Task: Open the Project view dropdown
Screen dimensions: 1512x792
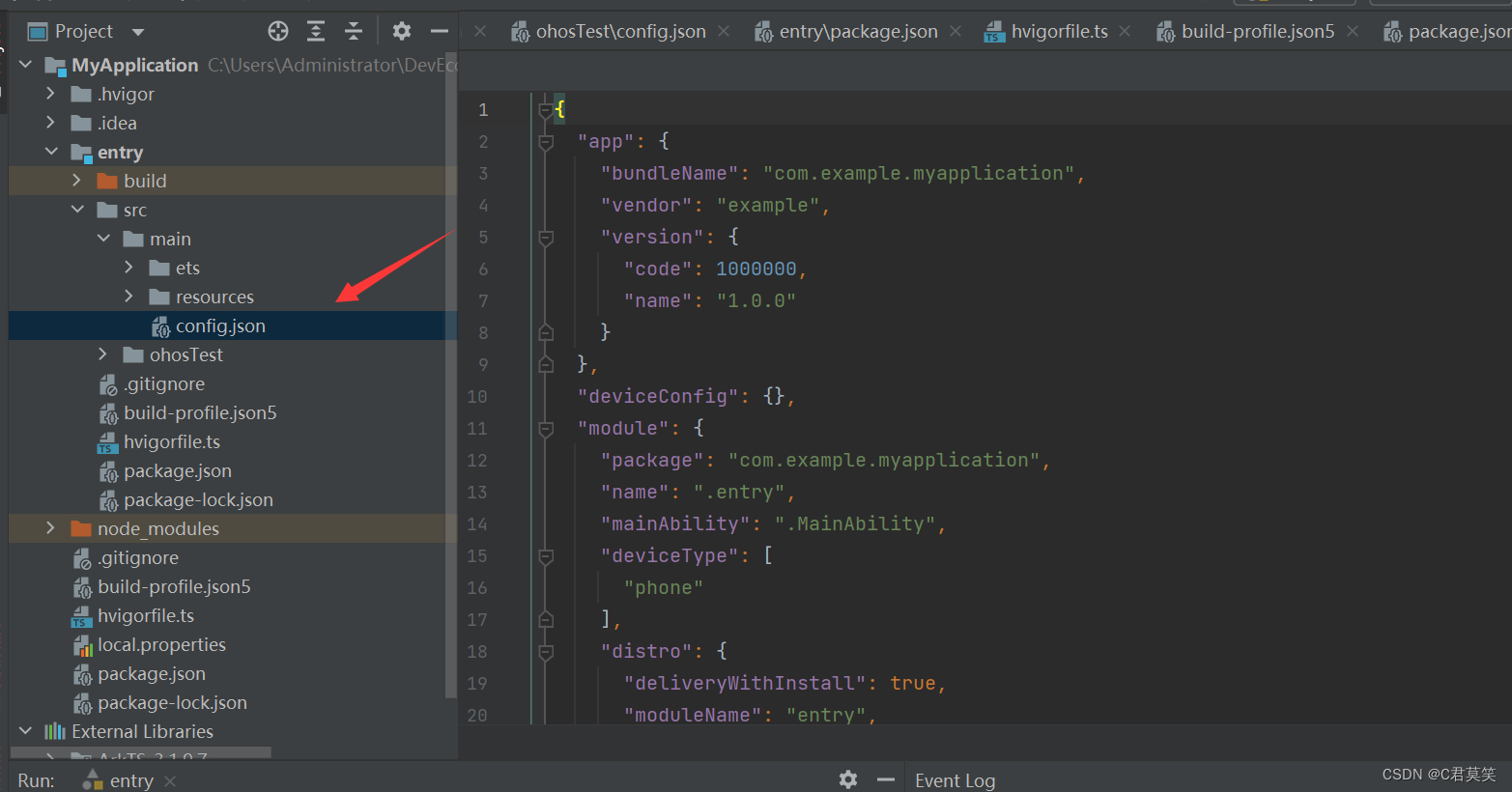Action: pos(138,32)
